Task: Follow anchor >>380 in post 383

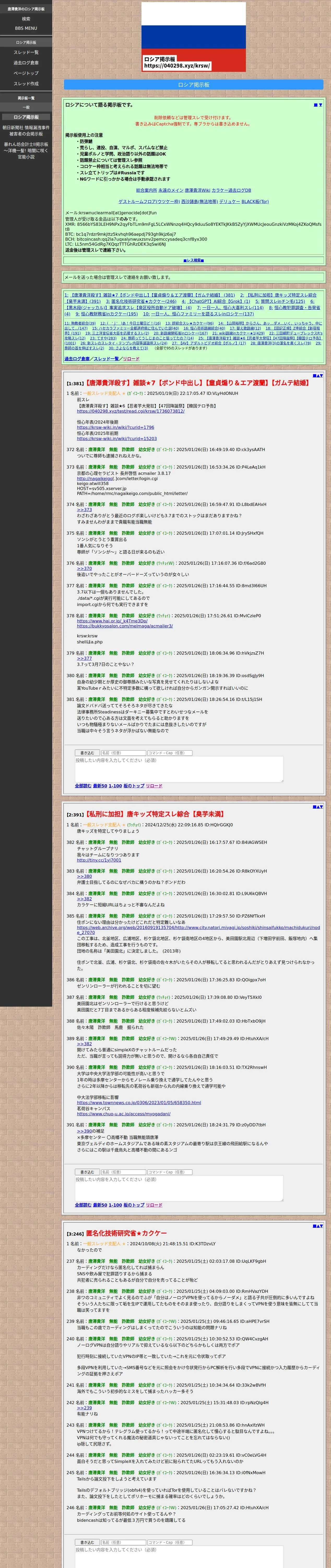Action: tap(84, 877)
